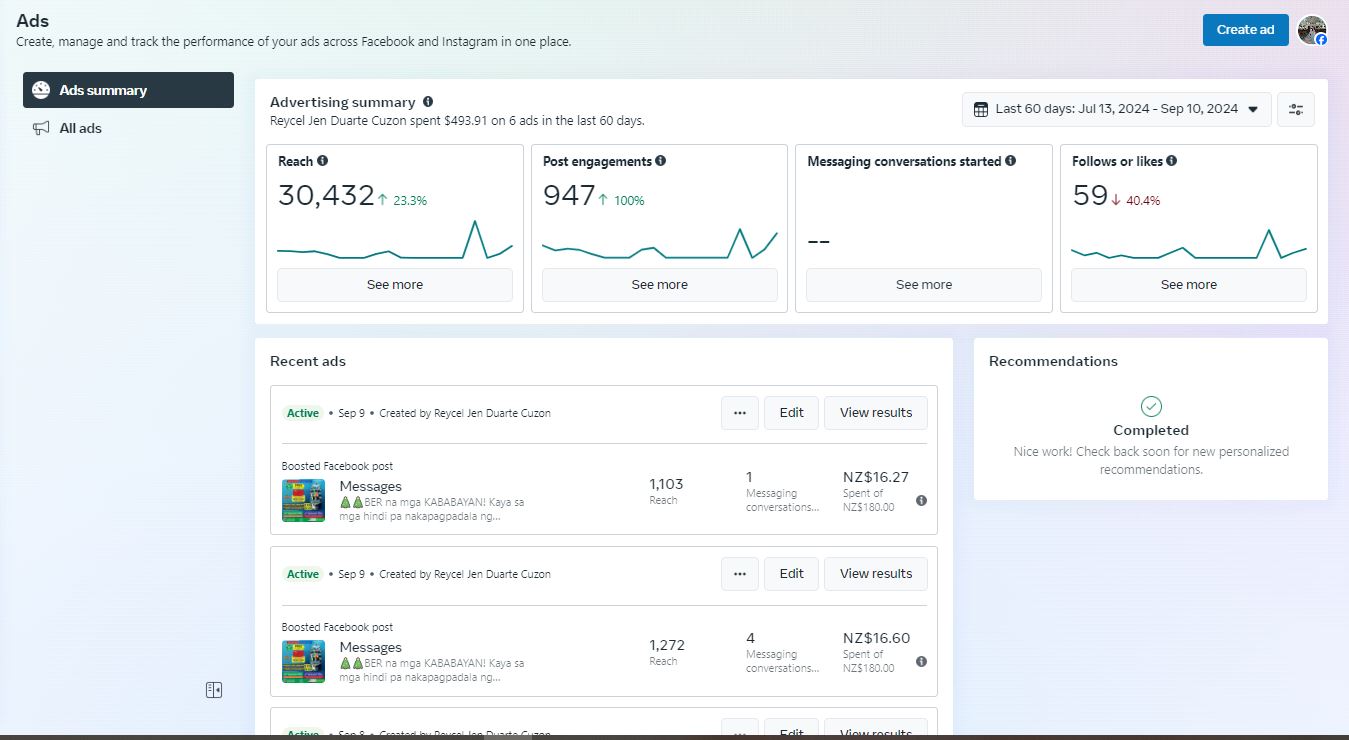1349x740 pixels.
Task: Click the calendar icon in date selector
Action: (981, 109)
